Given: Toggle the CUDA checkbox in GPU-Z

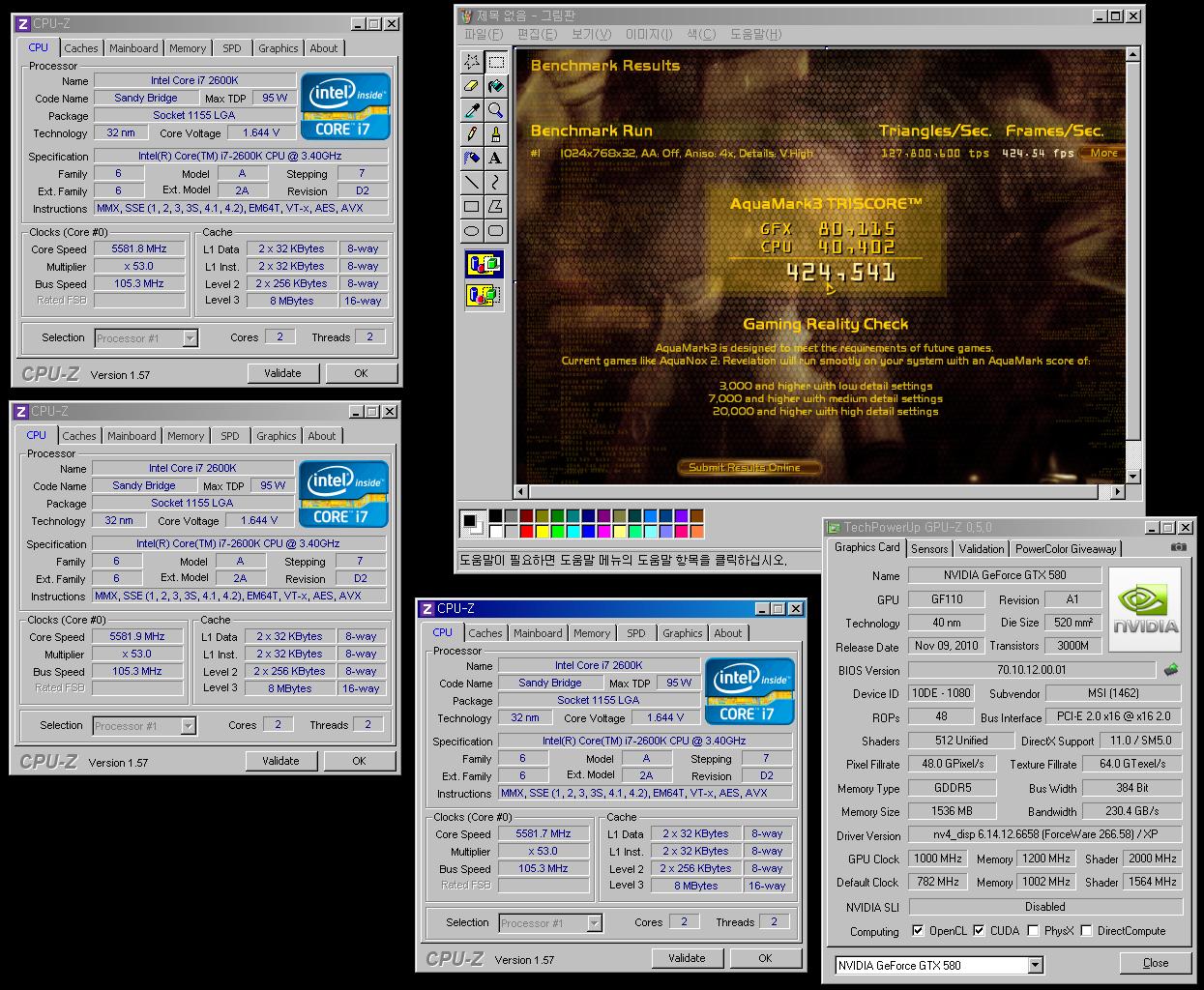Looking at the screenshot, I should 979,931.
